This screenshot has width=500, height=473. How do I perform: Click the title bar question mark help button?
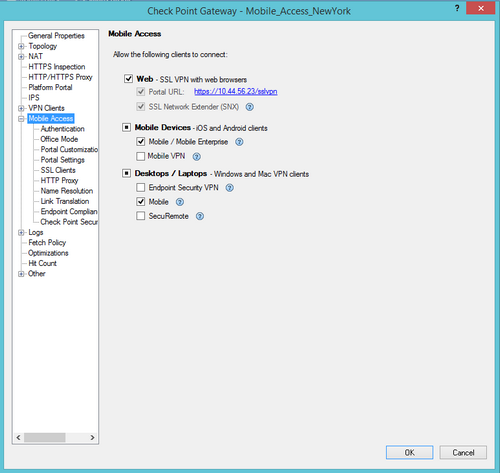(457, 8)
